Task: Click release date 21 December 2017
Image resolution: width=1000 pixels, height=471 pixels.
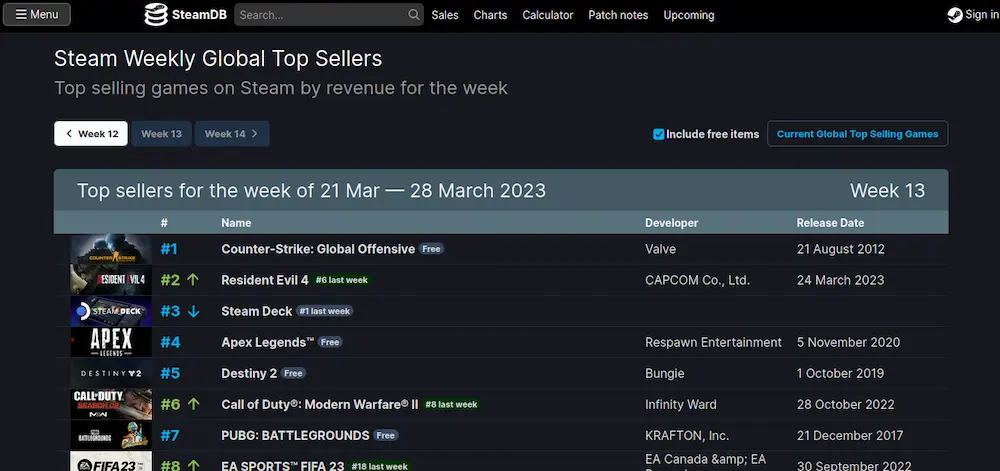Action: click(x=850, y=436)
